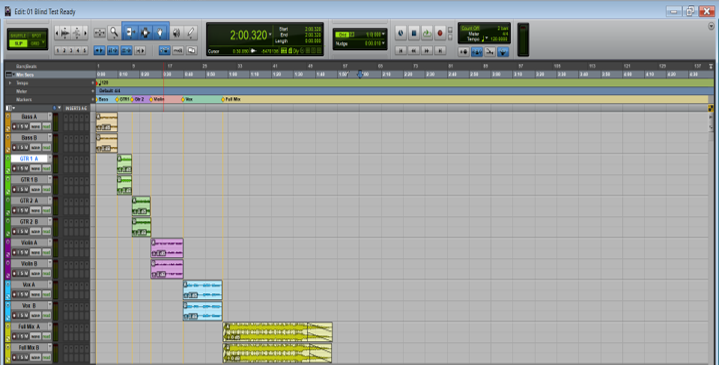Open Full Mix A track name options arrow

(50, 326)
